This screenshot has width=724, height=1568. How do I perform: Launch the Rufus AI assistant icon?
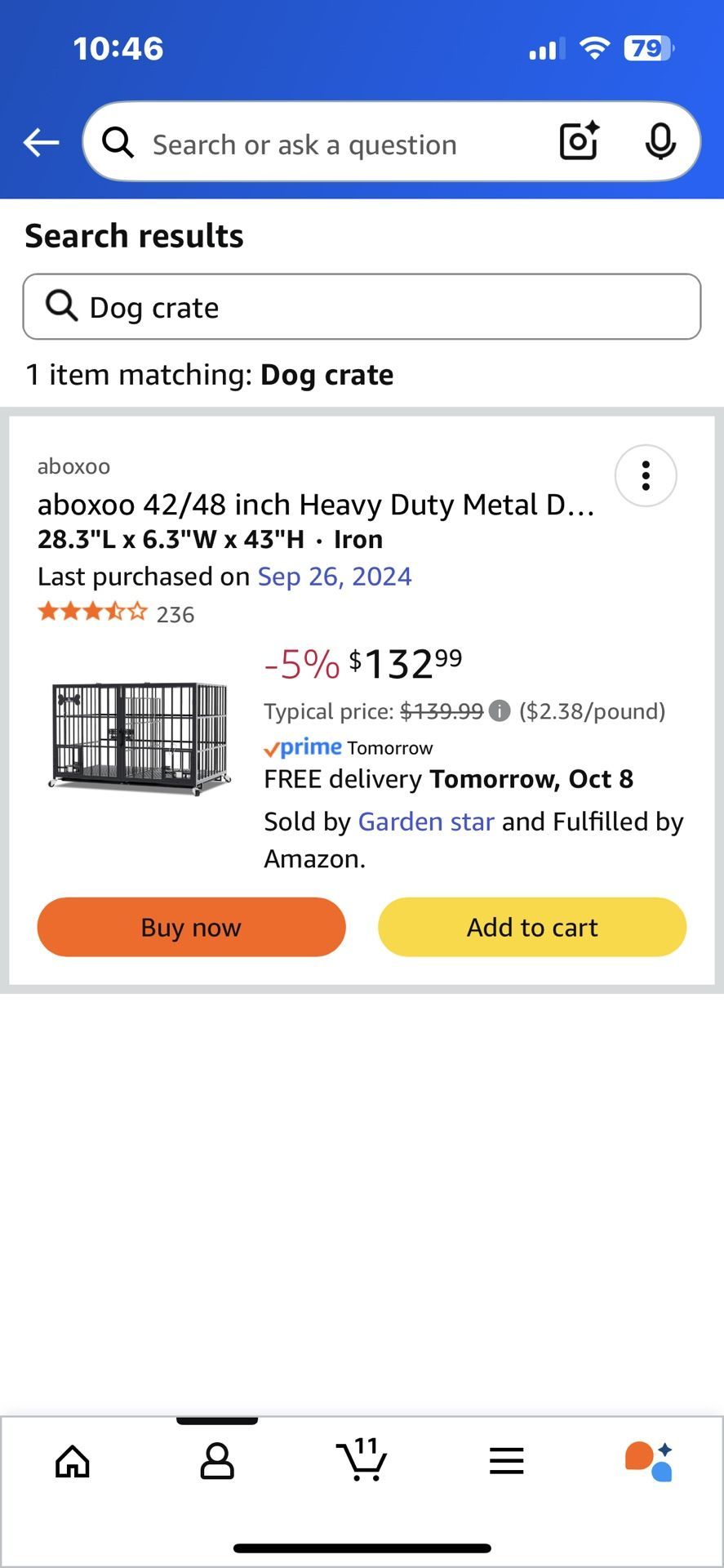650,1461
